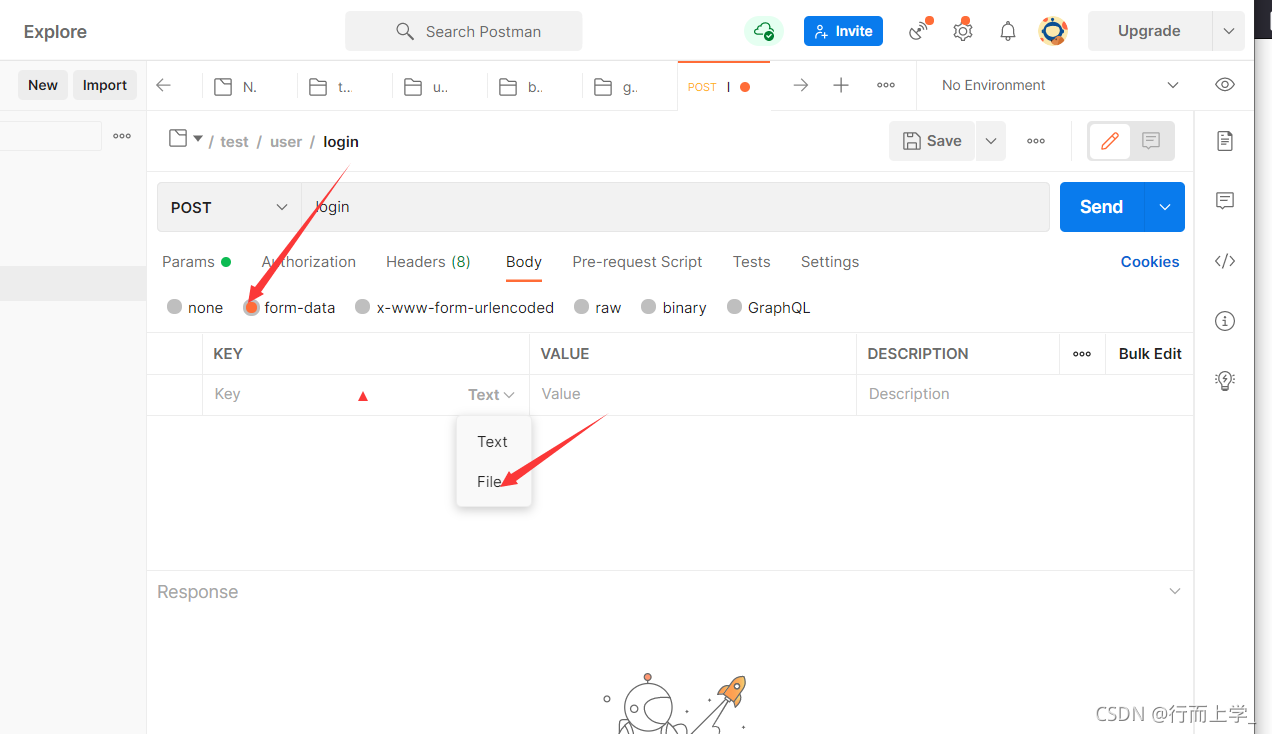1272x734 pixels.
Task: Open the column options dots in table header
Action: click(x=1082, y=354)
